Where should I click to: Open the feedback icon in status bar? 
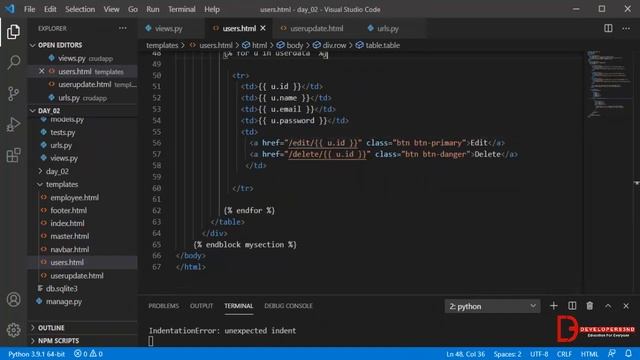[611, 353]
